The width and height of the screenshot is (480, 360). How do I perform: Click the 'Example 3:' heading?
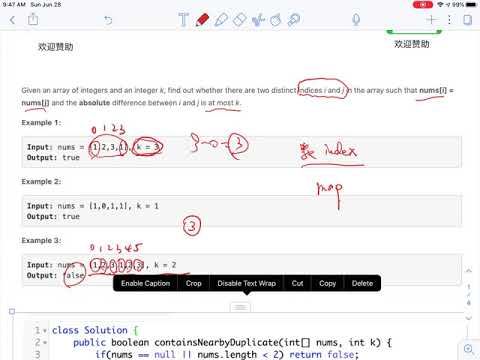41,240
